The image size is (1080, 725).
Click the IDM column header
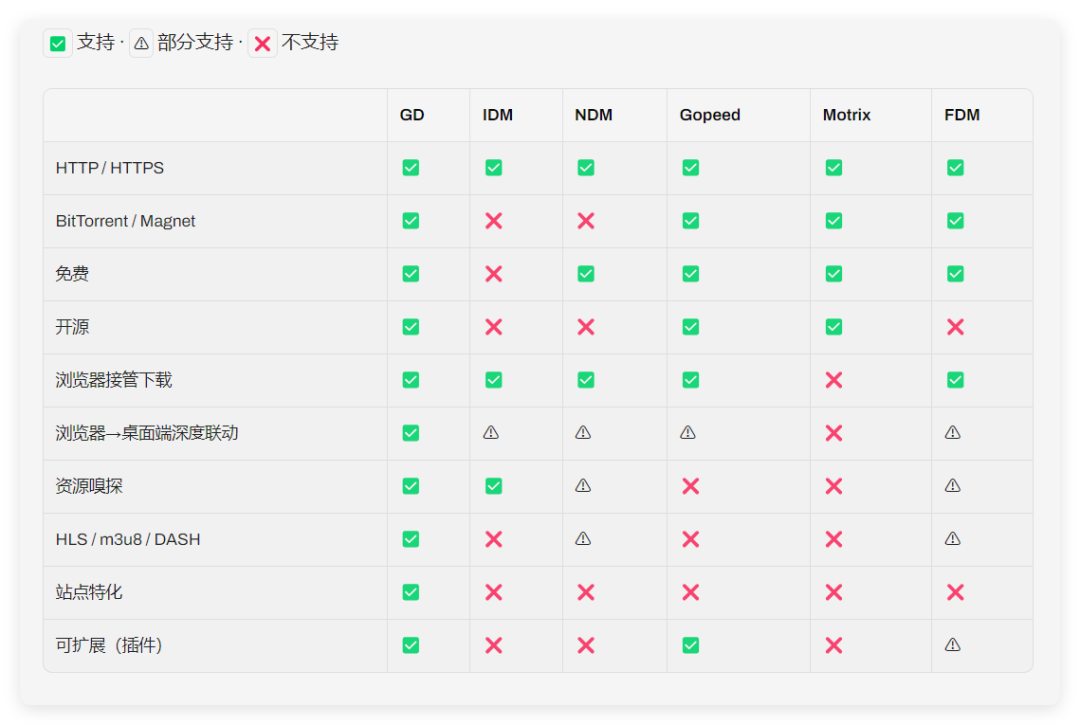coord(497,115)
